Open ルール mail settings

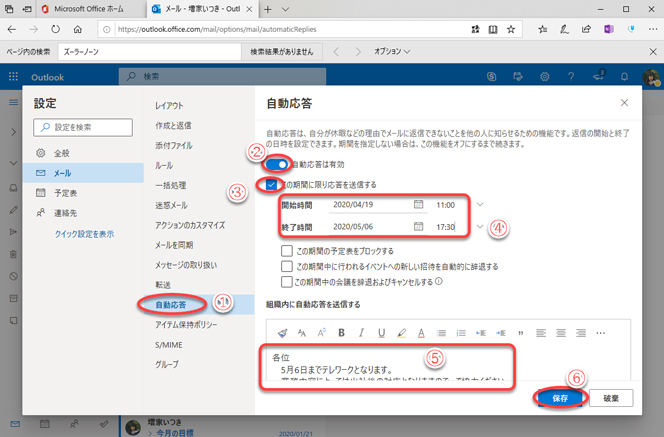[164, 165]
